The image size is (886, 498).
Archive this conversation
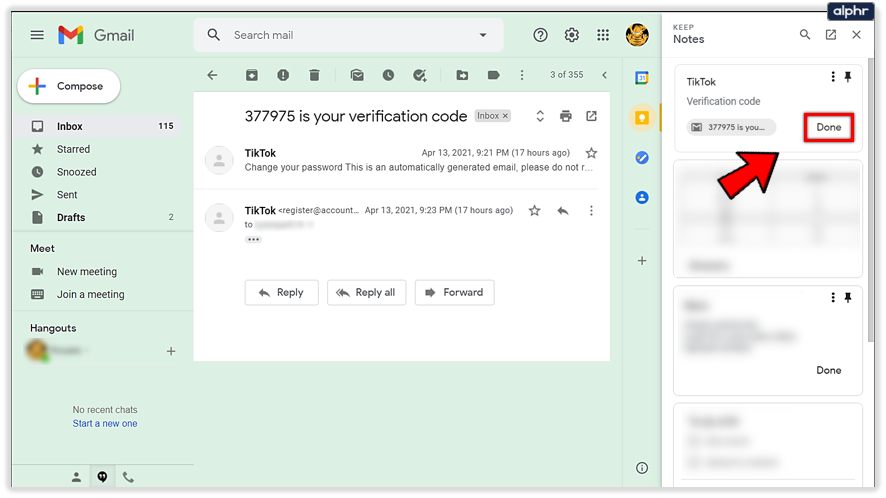pos(251,75)
